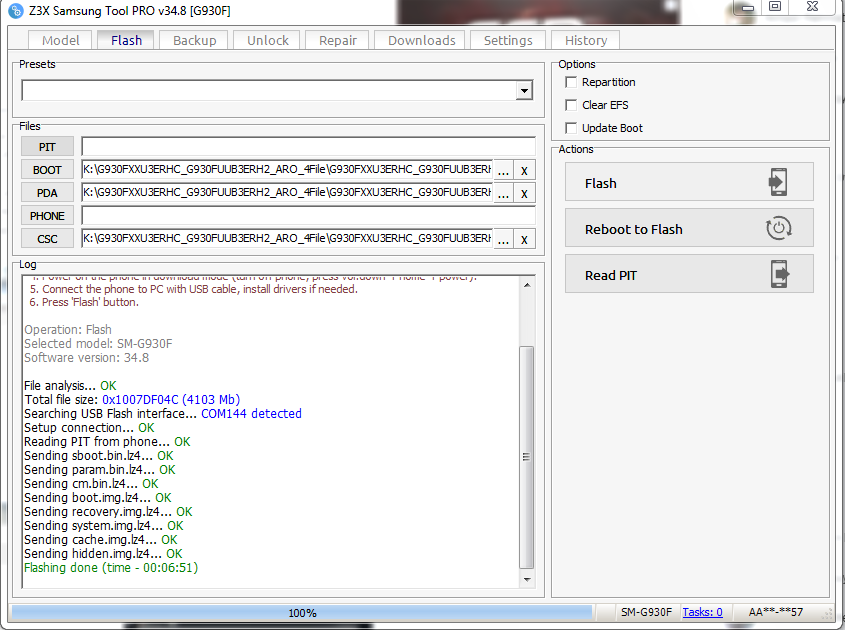This screenshot has width=845, height=630.
Task: Click the Read PIT phone icon
Action: coord(779,274)
